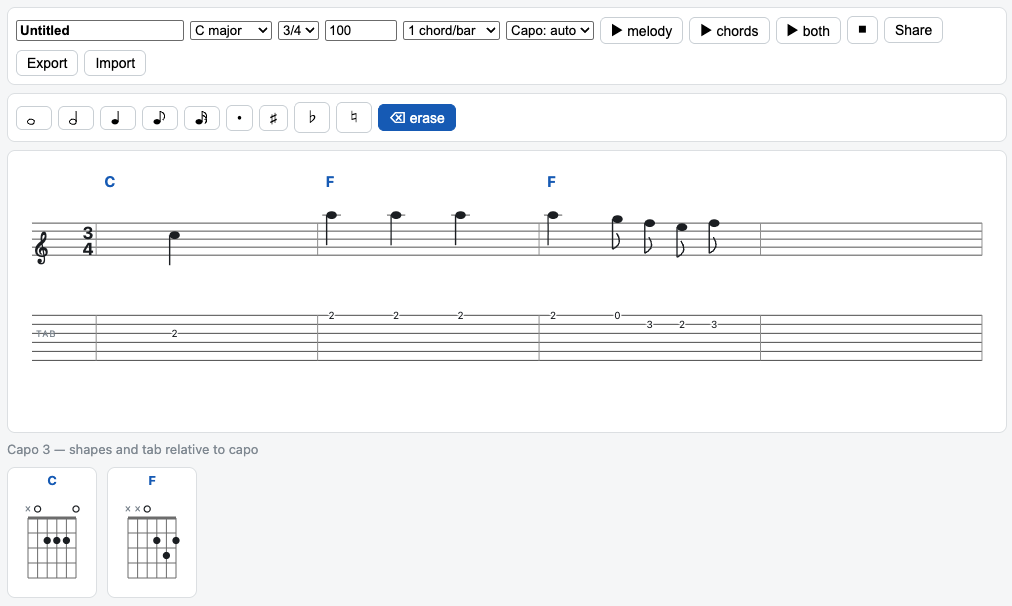The width and height of the screenshot is (1012, 606).
Task: Click the second eighth note in bar three
Action: pyautogui.click(x=649, y=224)
